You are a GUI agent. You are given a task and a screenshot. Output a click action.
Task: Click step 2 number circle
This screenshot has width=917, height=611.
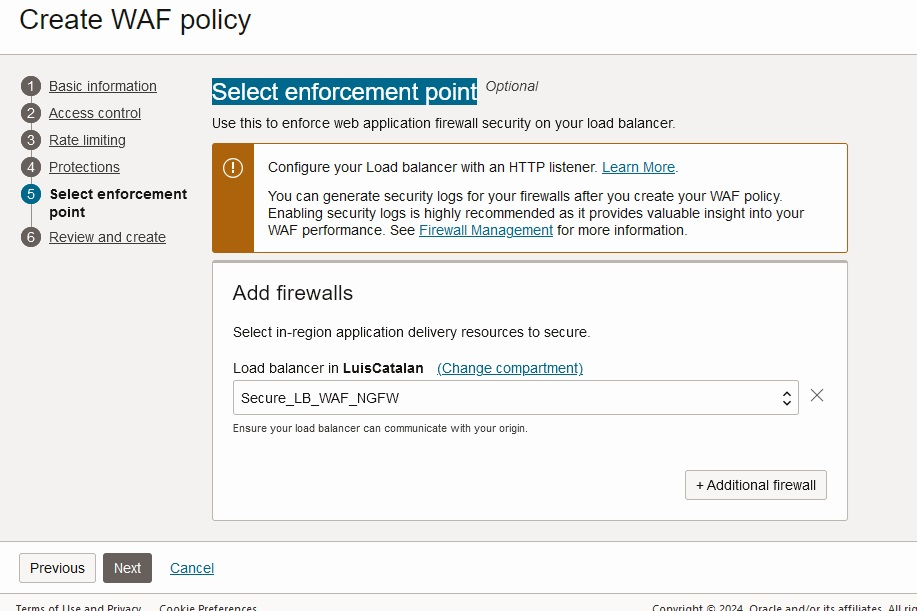click(31, 113)
